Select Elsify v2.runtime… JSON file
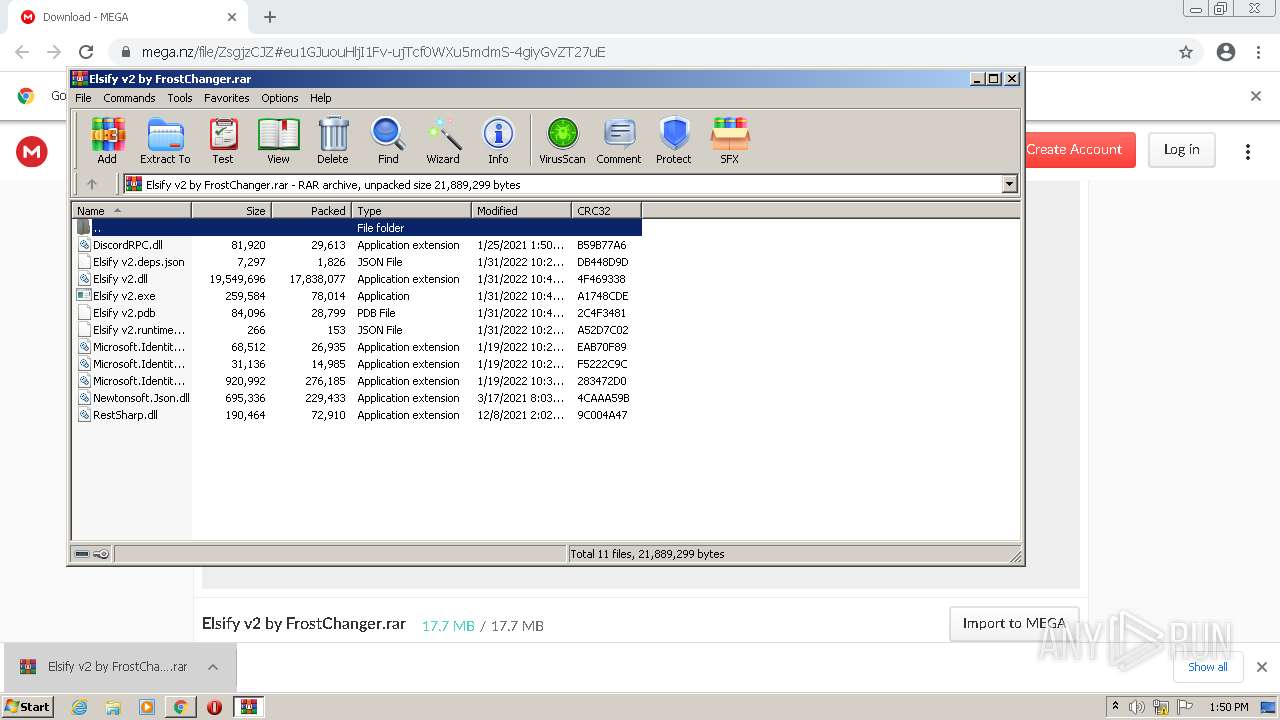This screenshot has height=720, width=1280. click(x=357, y=330)
